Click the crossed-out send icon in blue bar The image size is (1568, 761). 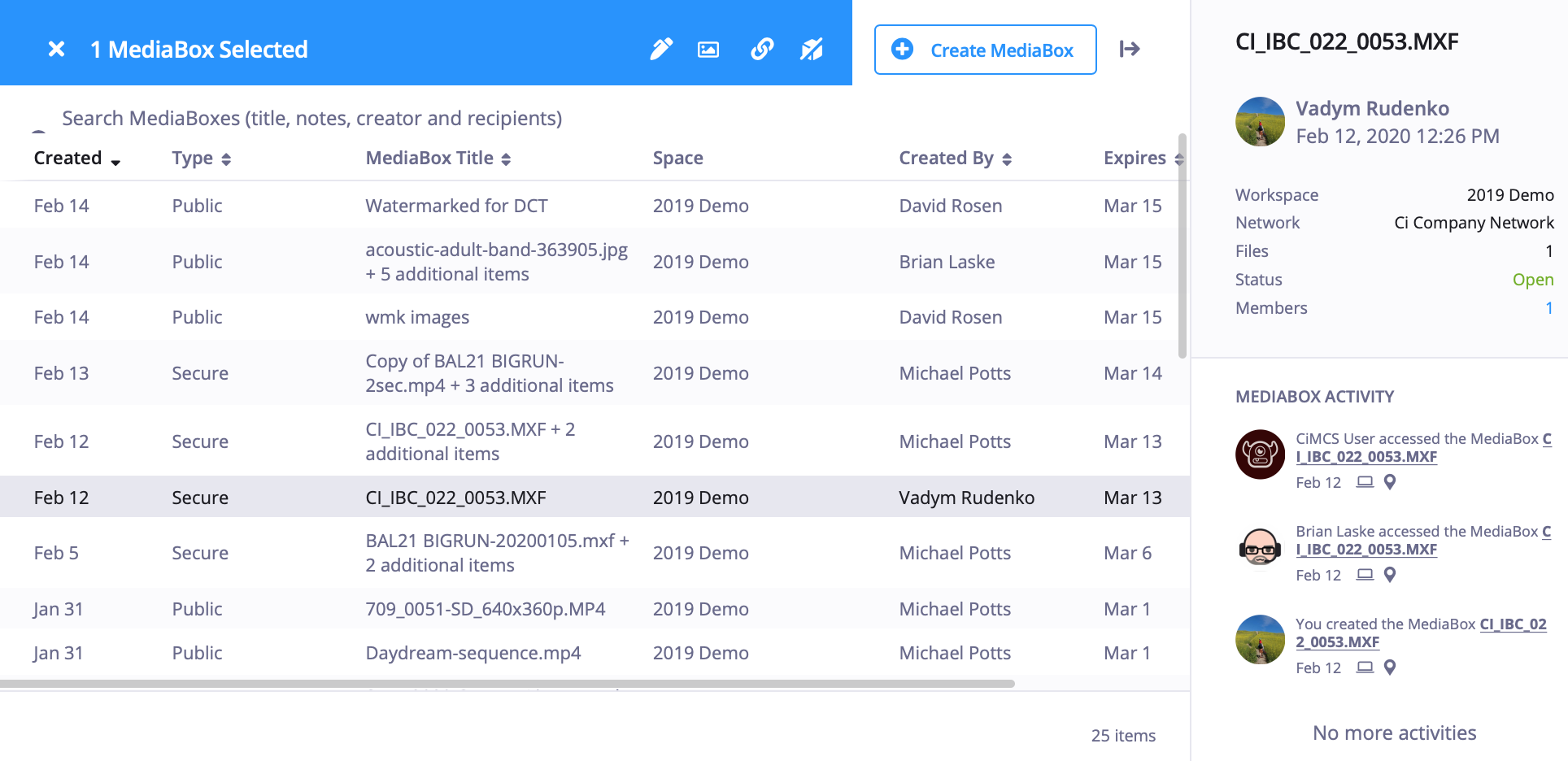coord(812,50)
